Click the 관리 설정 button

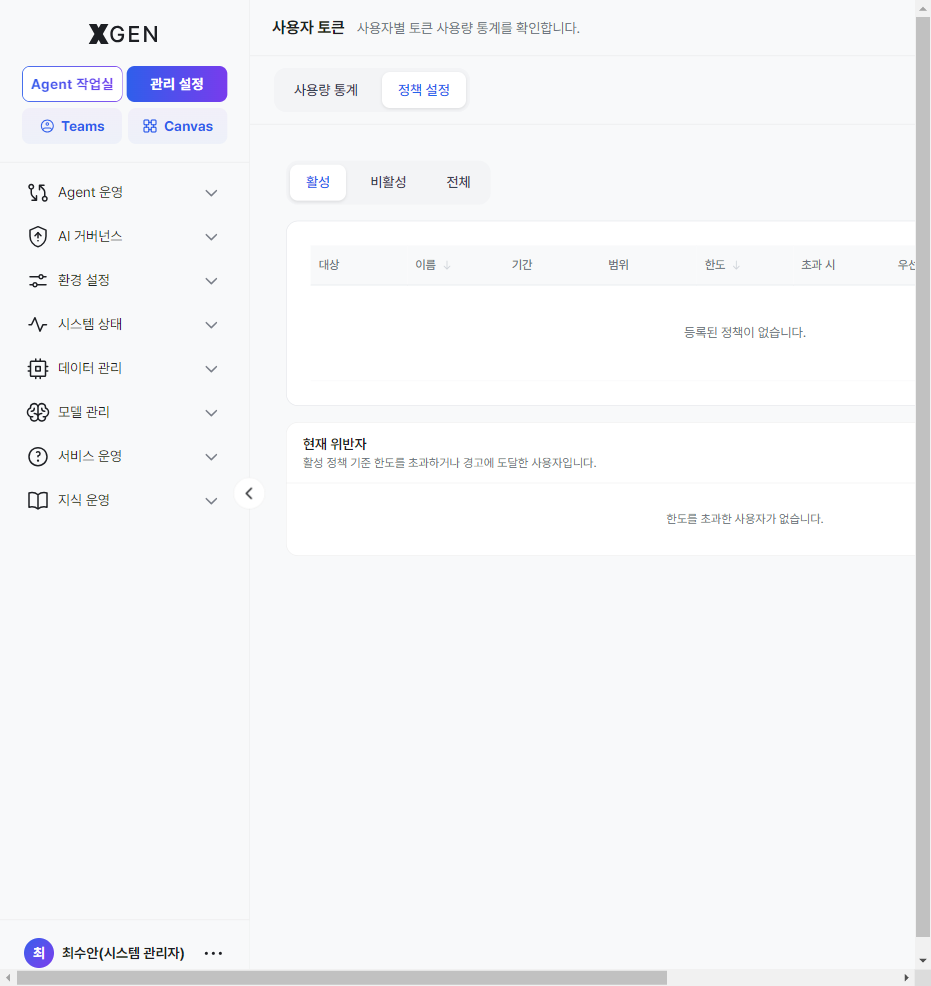[177, 84]
